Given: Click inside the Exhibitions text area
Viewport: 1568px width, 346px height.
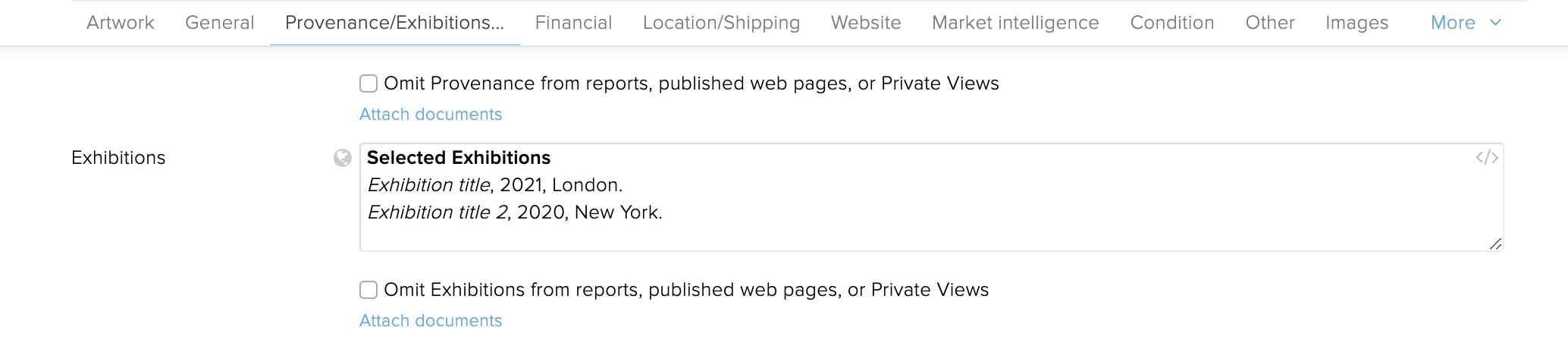Looking at the screenshot, I should 931,197.
